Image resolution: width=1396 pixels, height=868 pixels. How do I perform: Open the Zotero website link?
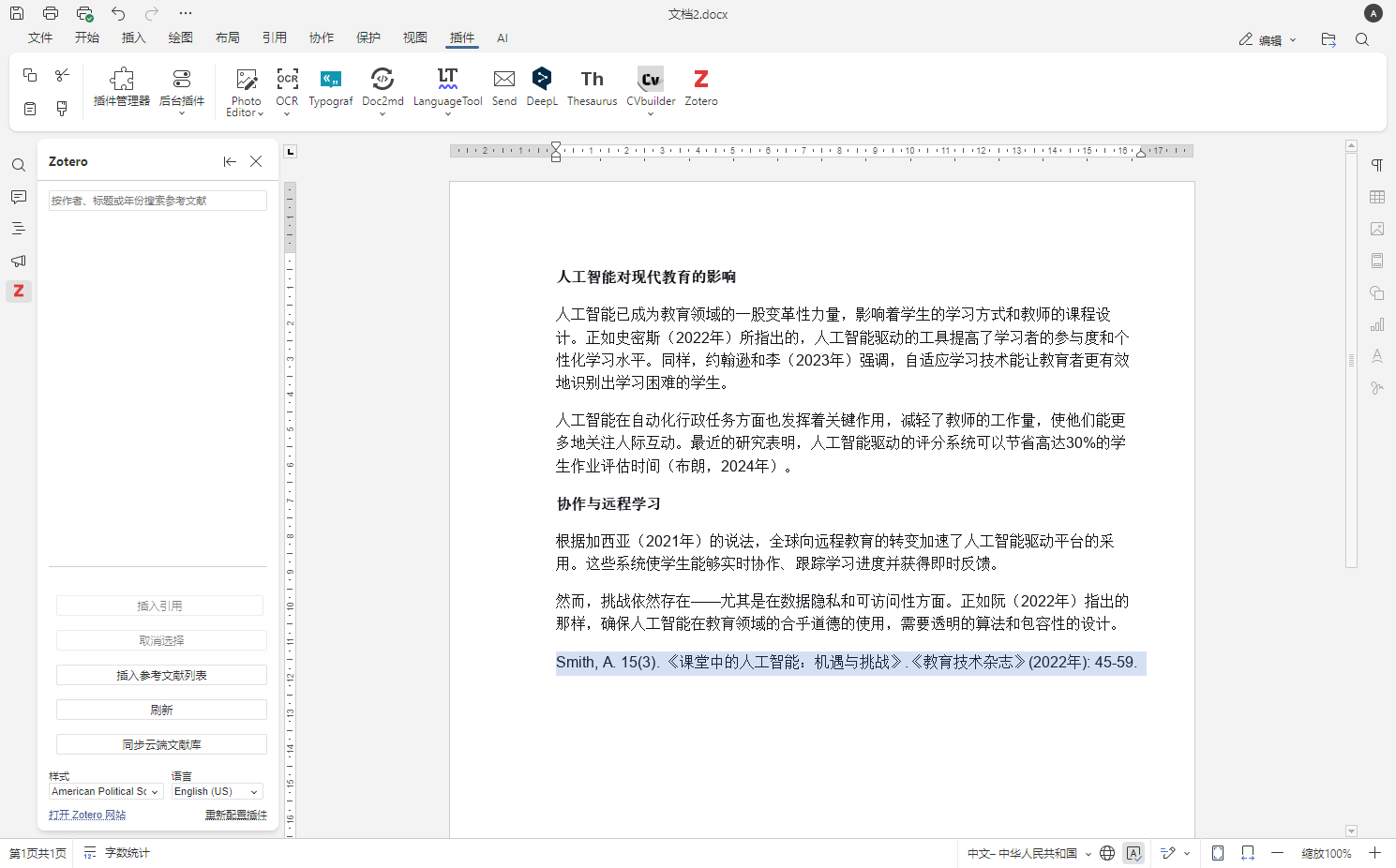(86, 815)
